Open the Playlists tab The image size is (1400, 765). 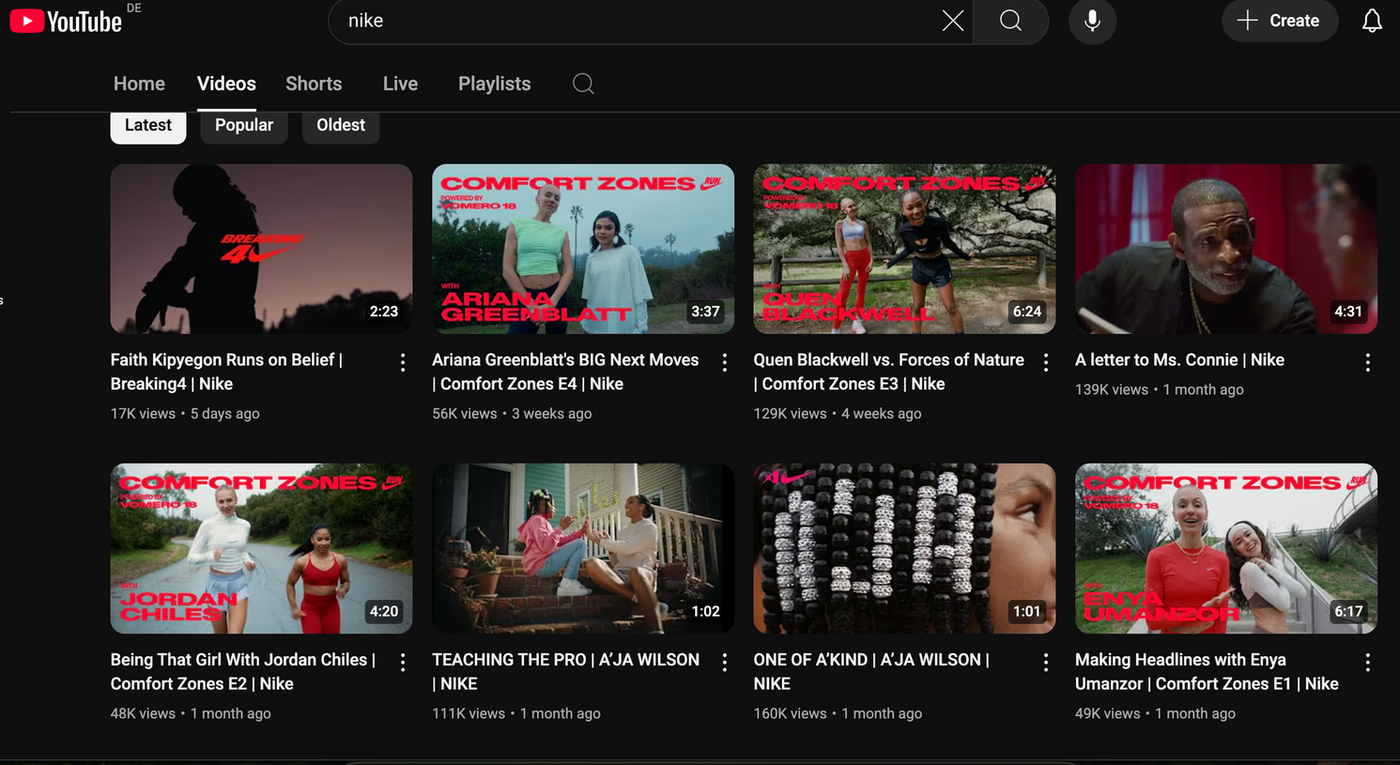click(x=494, y=84)
